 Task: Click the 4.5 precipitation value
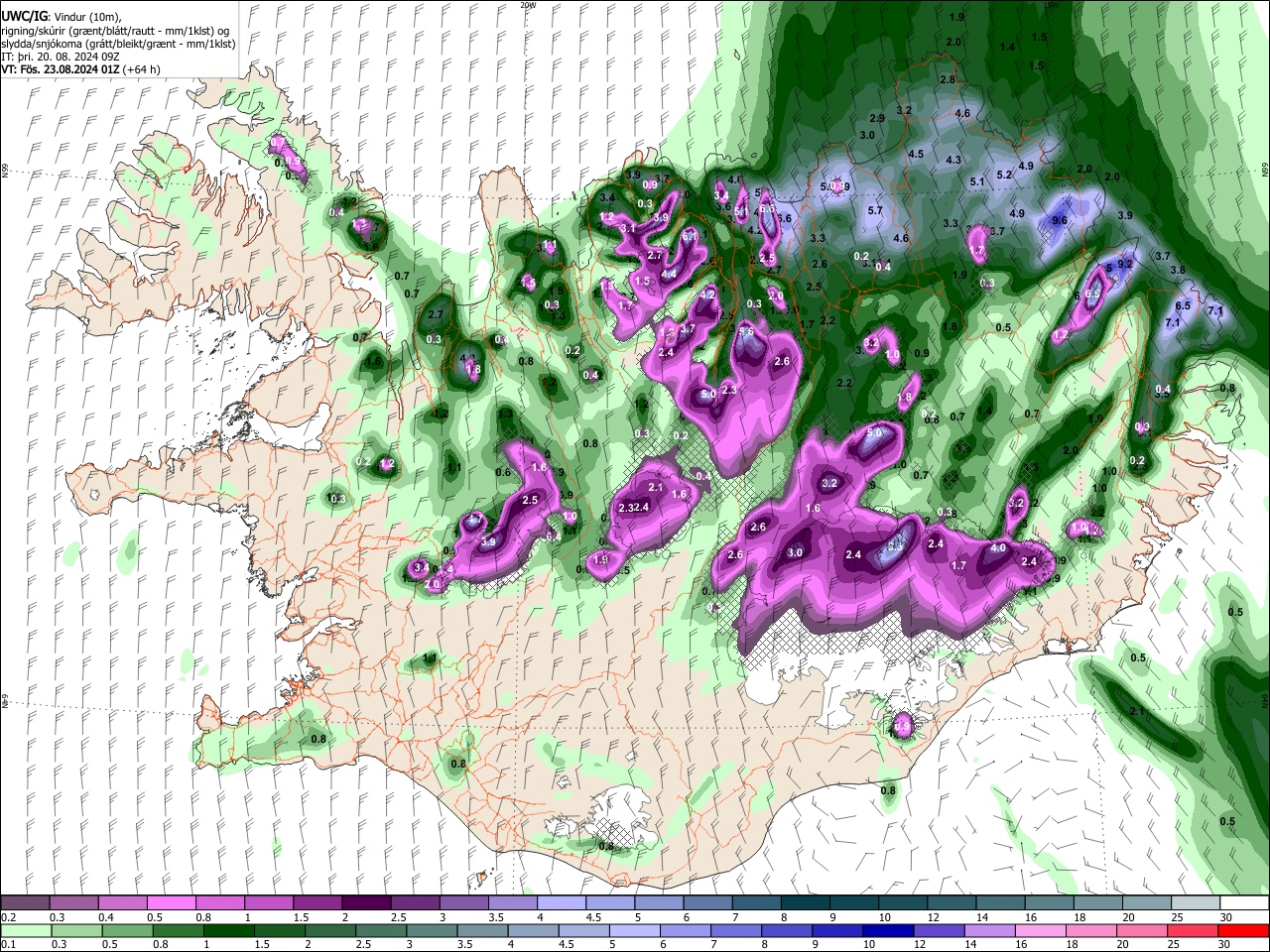916,154
